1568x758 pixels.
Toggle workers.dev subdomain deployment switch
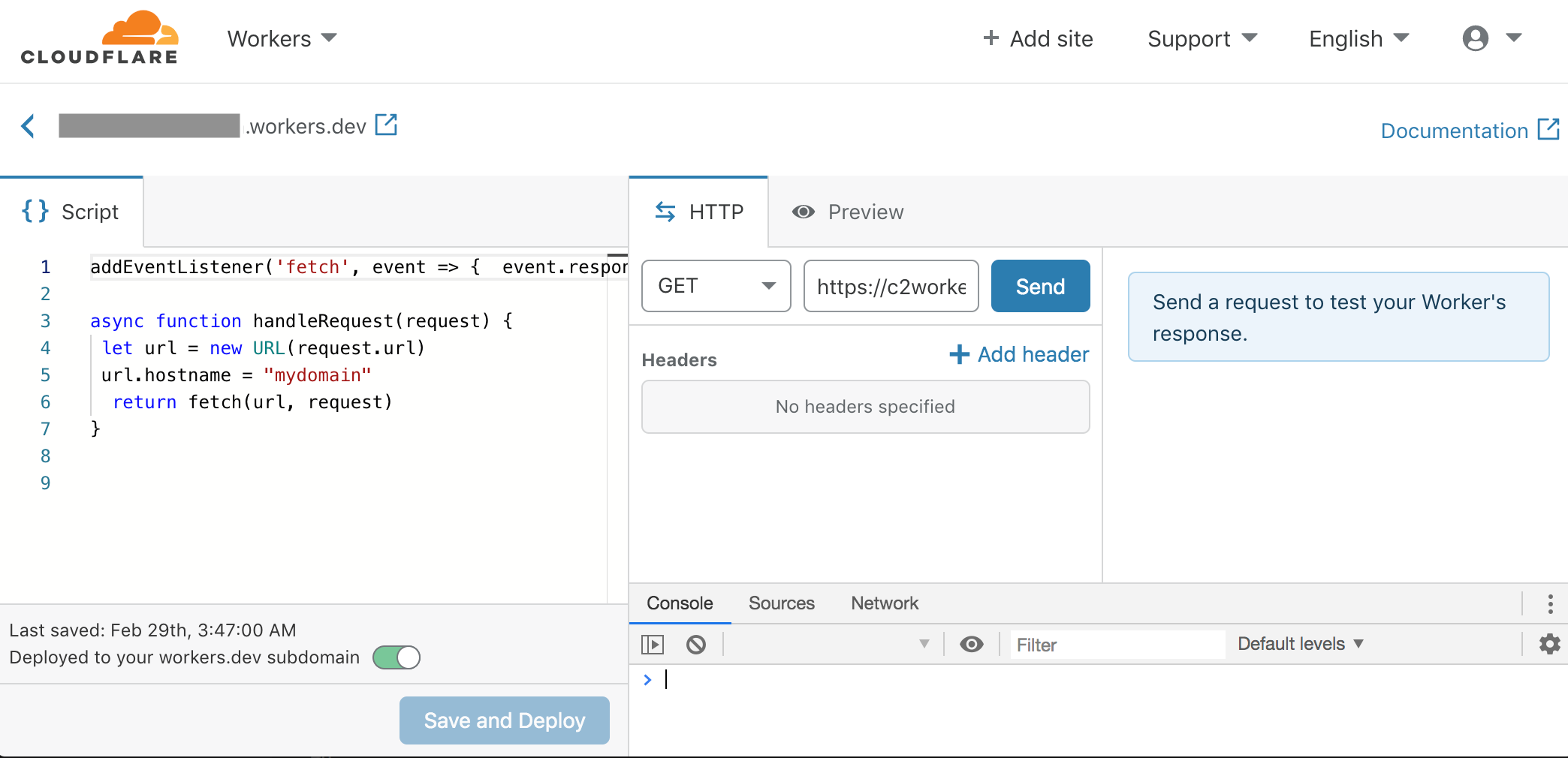(397, 657)
